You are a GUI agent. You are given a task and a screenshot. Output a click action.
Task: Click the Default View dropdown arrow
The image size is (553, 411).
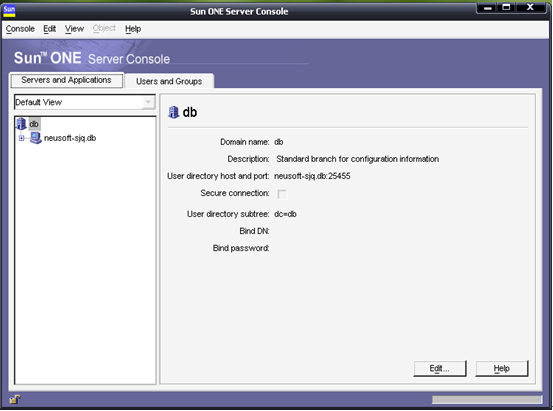[148, 102]
